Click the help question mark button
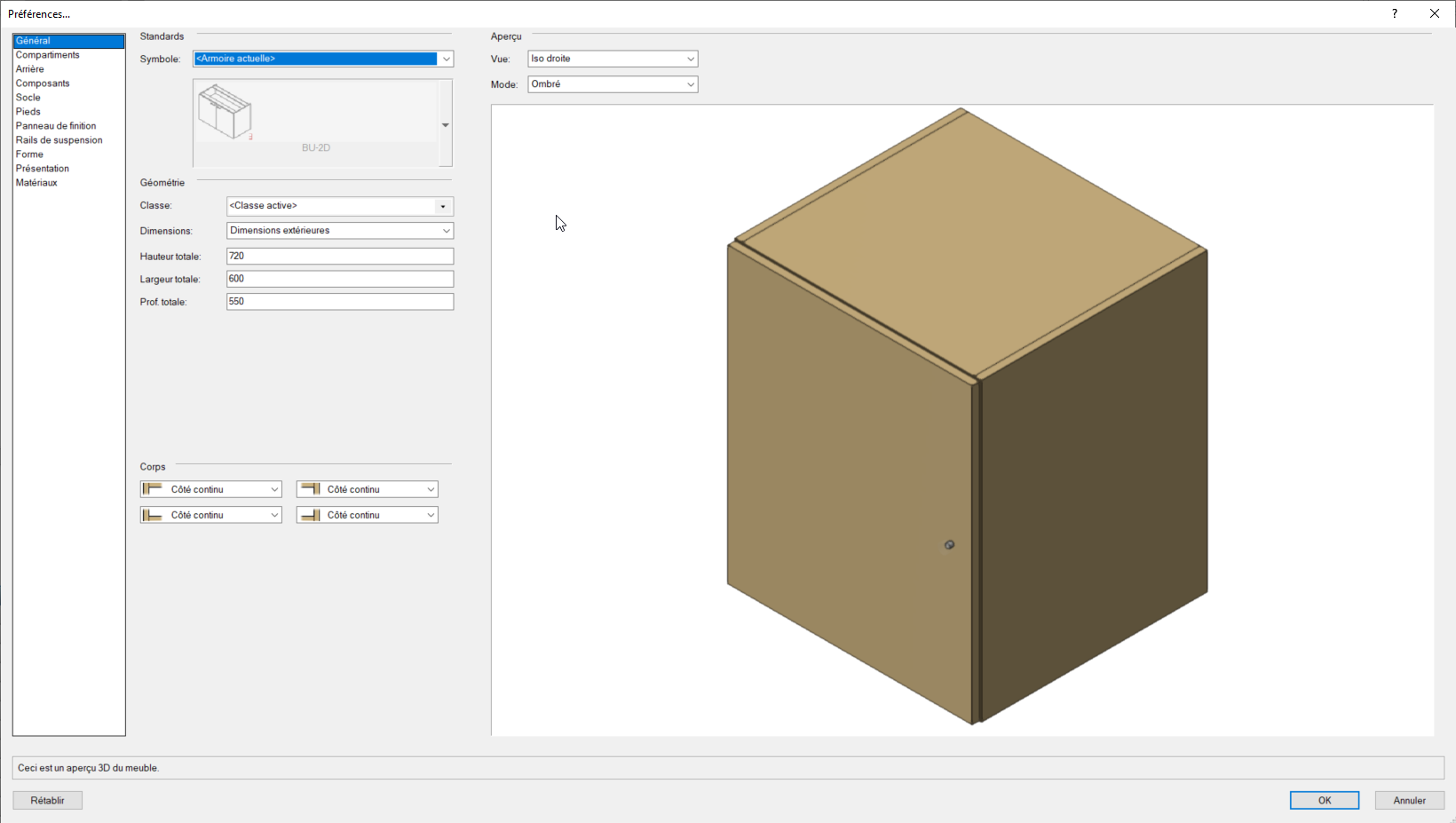 1395,13
